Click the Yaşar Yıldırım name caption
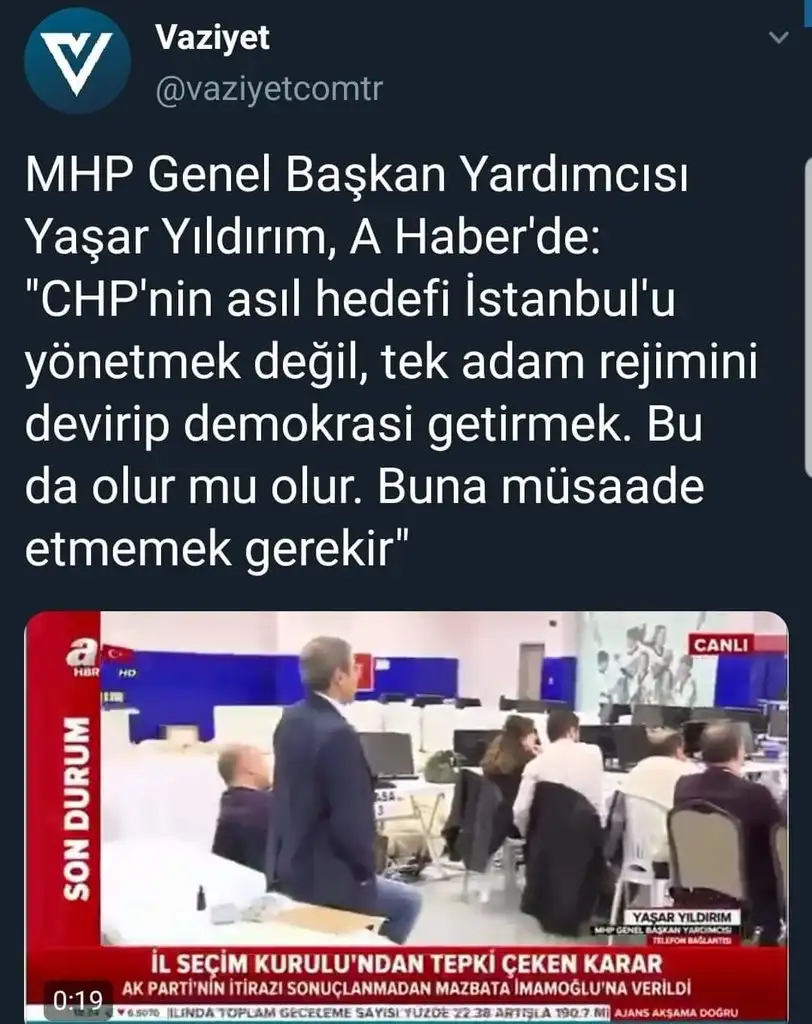This screenshot has height=1024, width=812. coord(680,917)
